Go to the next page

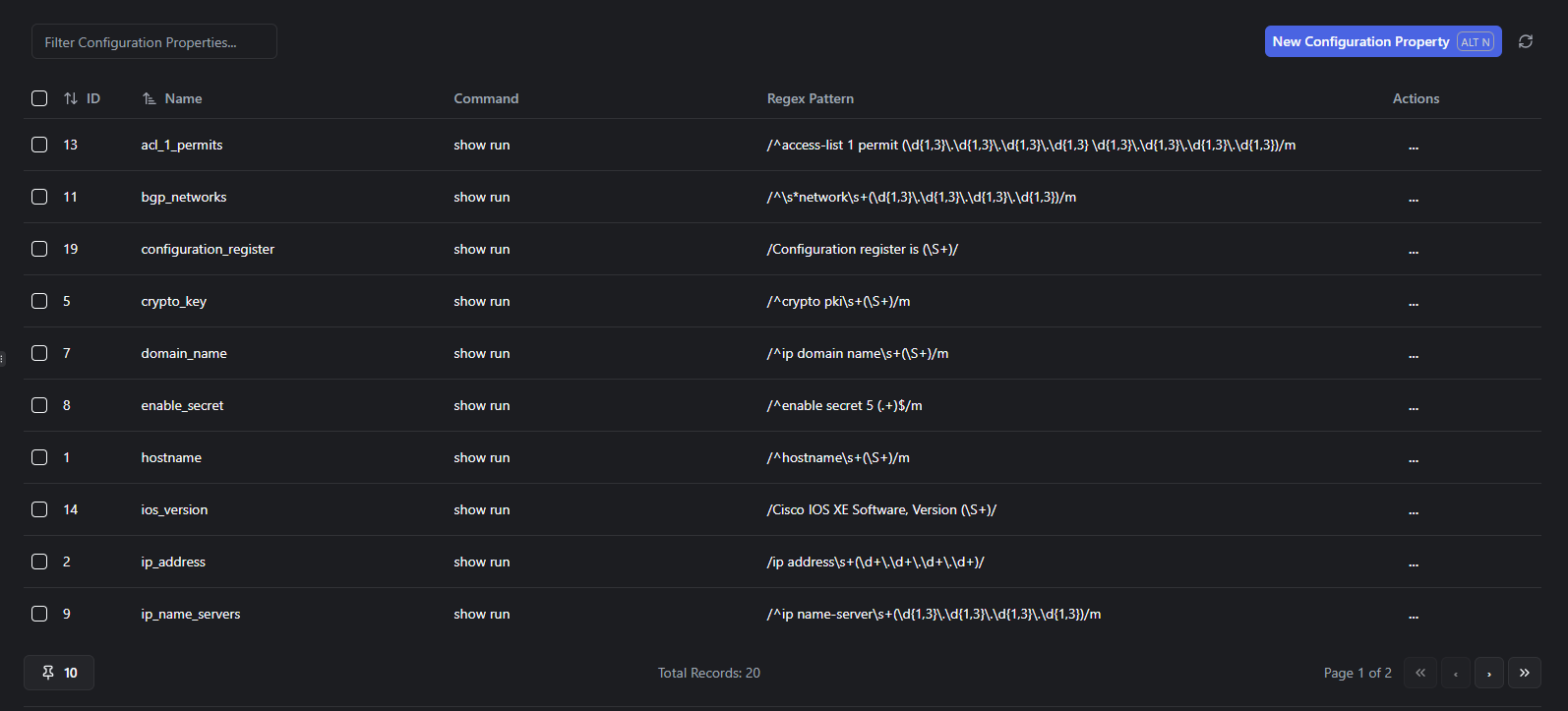click(1489, 673)
